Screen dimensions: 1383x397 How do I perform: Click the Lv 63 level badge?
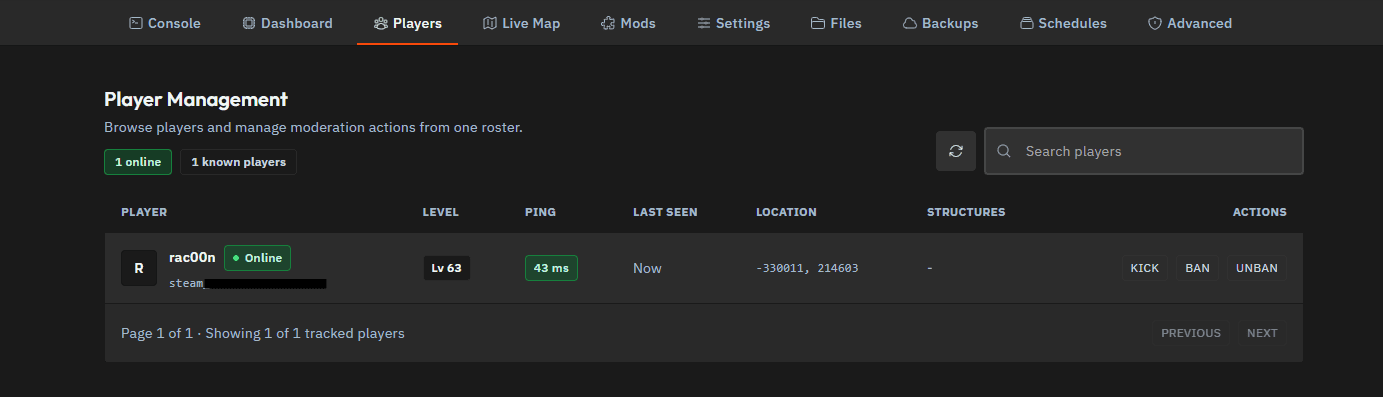coord(447,268)
